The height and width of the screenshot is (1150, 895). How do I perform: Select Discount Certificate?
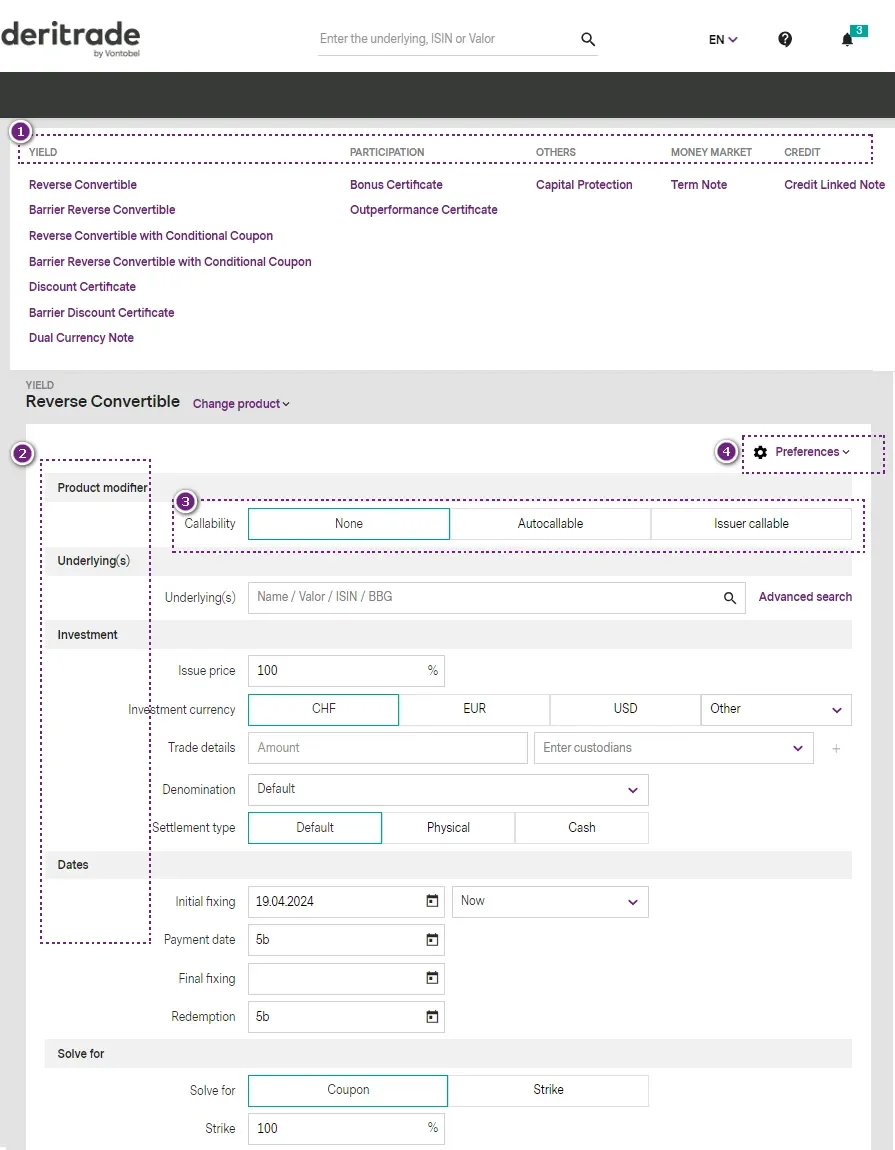pos(82,287)
